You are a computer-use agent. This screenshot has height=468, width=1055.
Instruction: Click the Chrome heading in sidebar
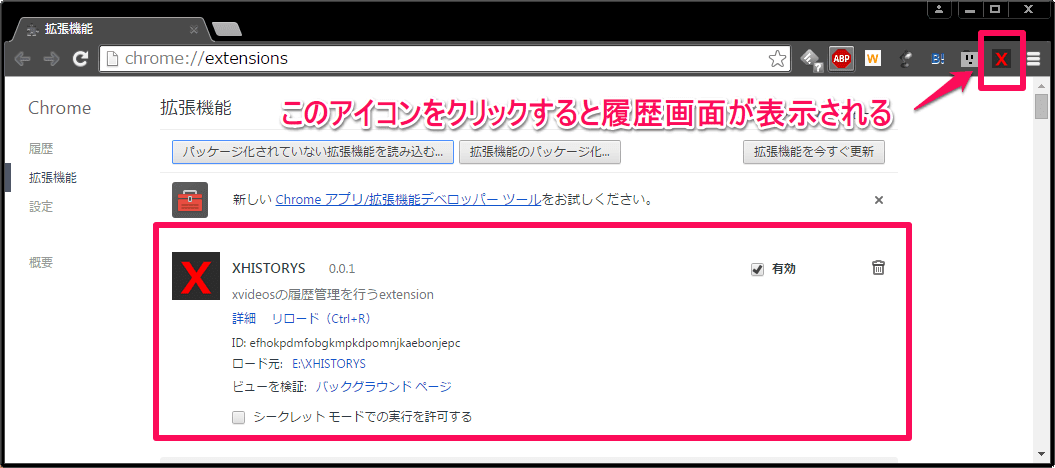tap(59, 108)
